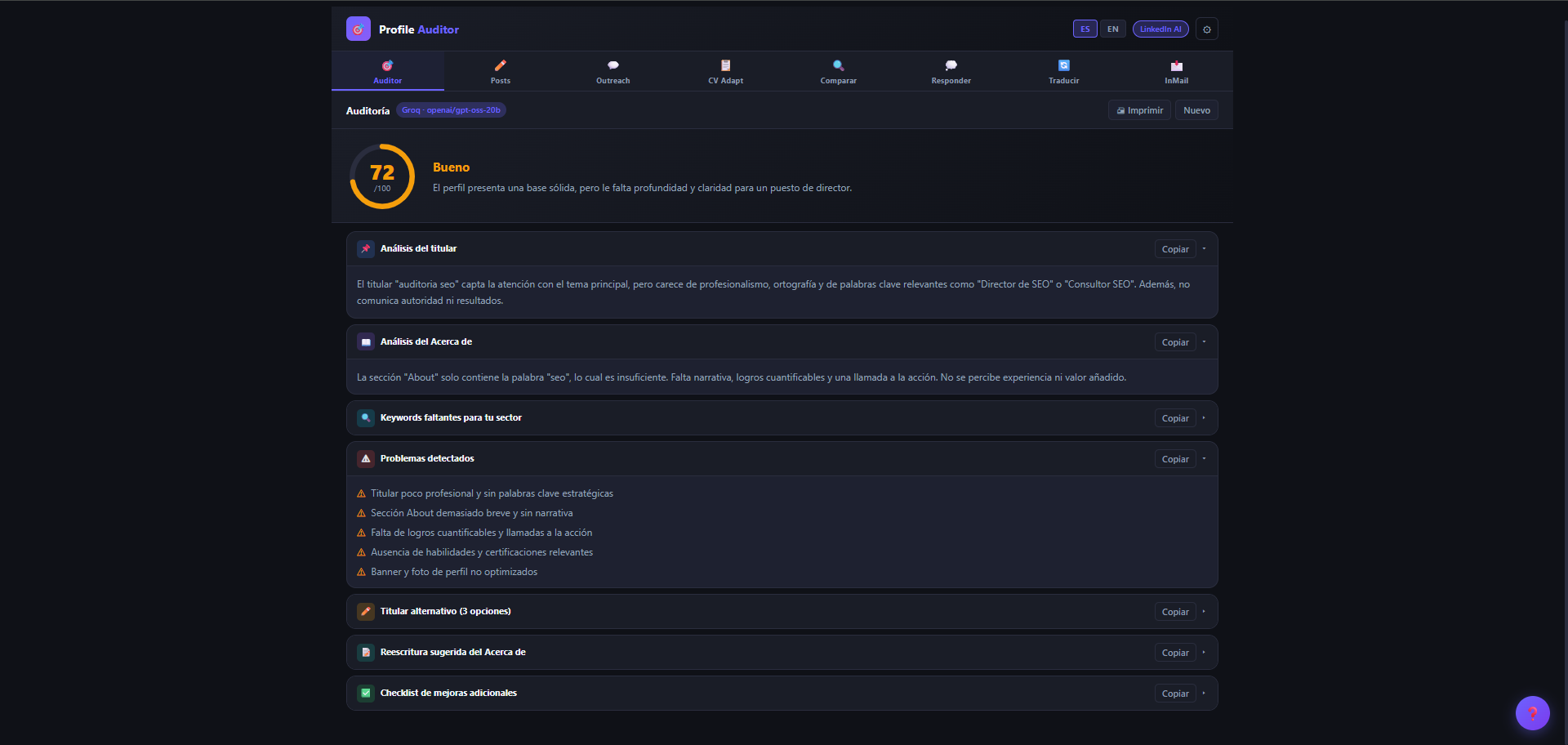Image resolution: width=1568 pixels, height=745 pixels.
Task: Start a new audit with Nuevo
Action: pos(1197,110)
